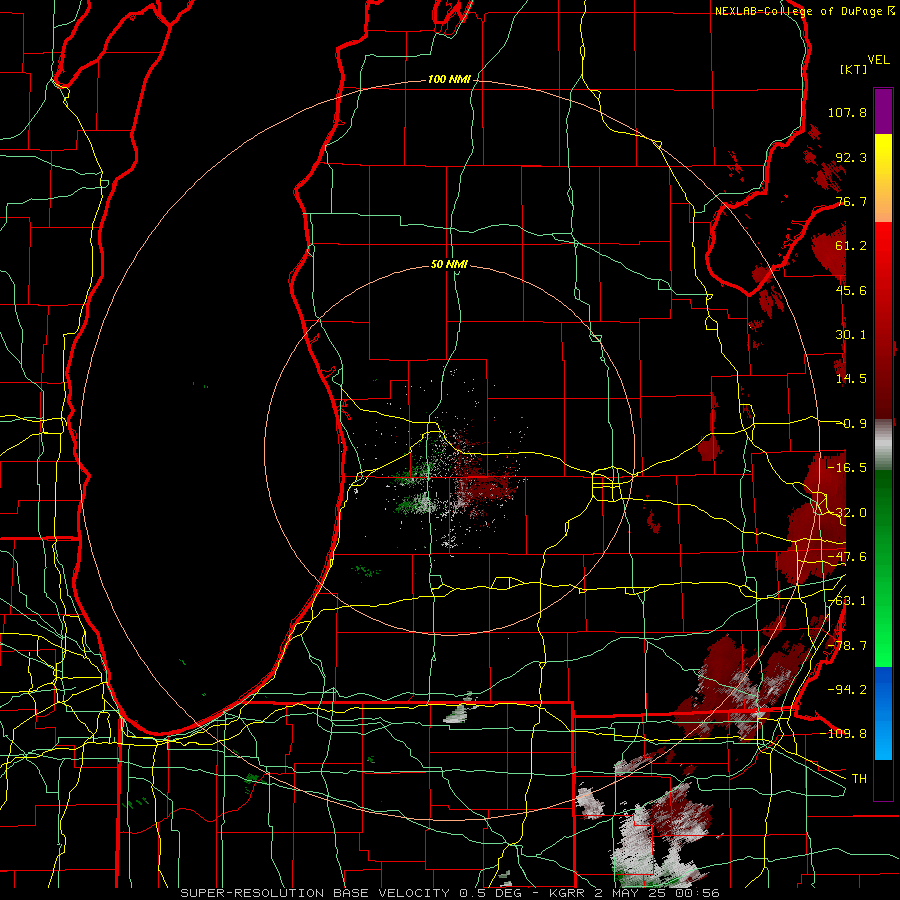Click the bottom caption 'SUPER-RESOLUTION BASE VELOCITY' text
This screenshot has height=900, width=900.
[x=315, y=893]
